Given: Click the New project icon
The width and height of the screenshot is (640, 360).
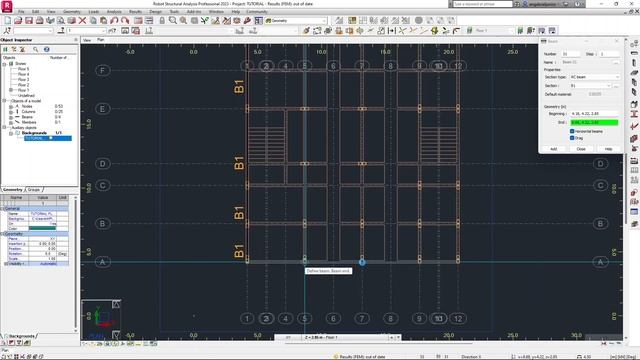Looking at the screenshot, I should (8, 20).
